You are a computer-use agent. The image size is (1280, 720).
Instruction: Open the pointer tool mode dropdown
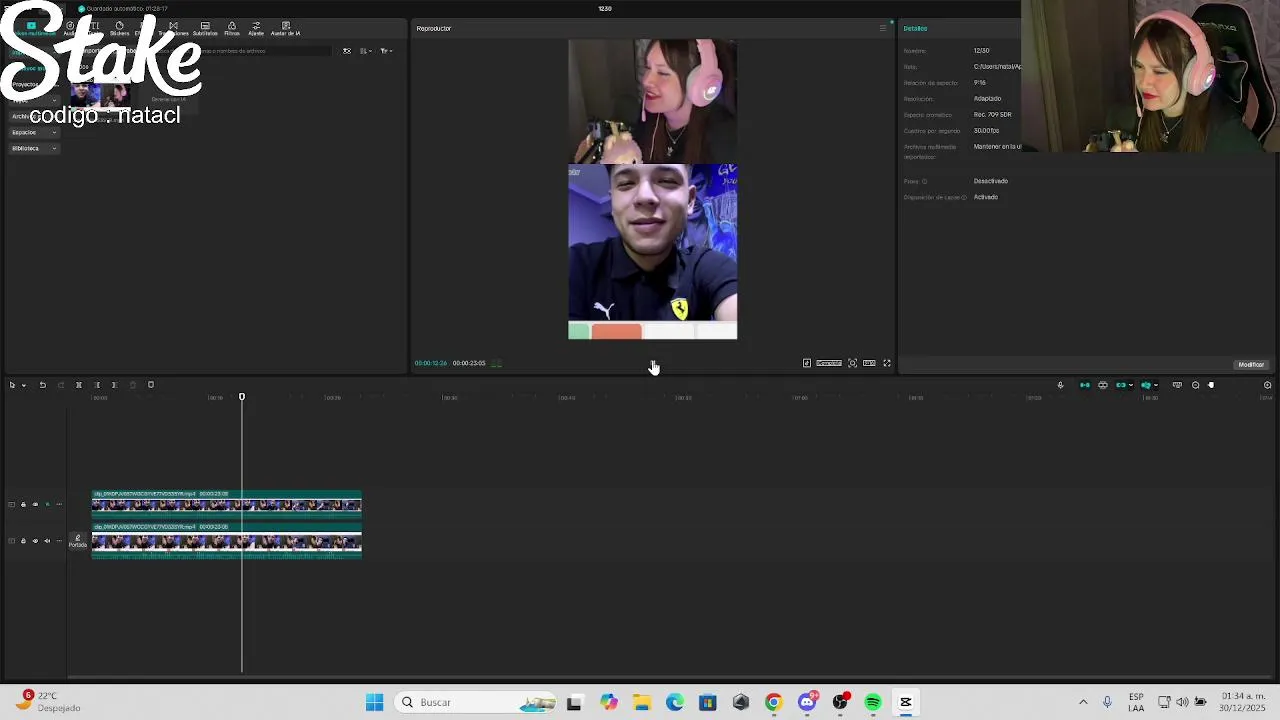[x=24, y=385]
